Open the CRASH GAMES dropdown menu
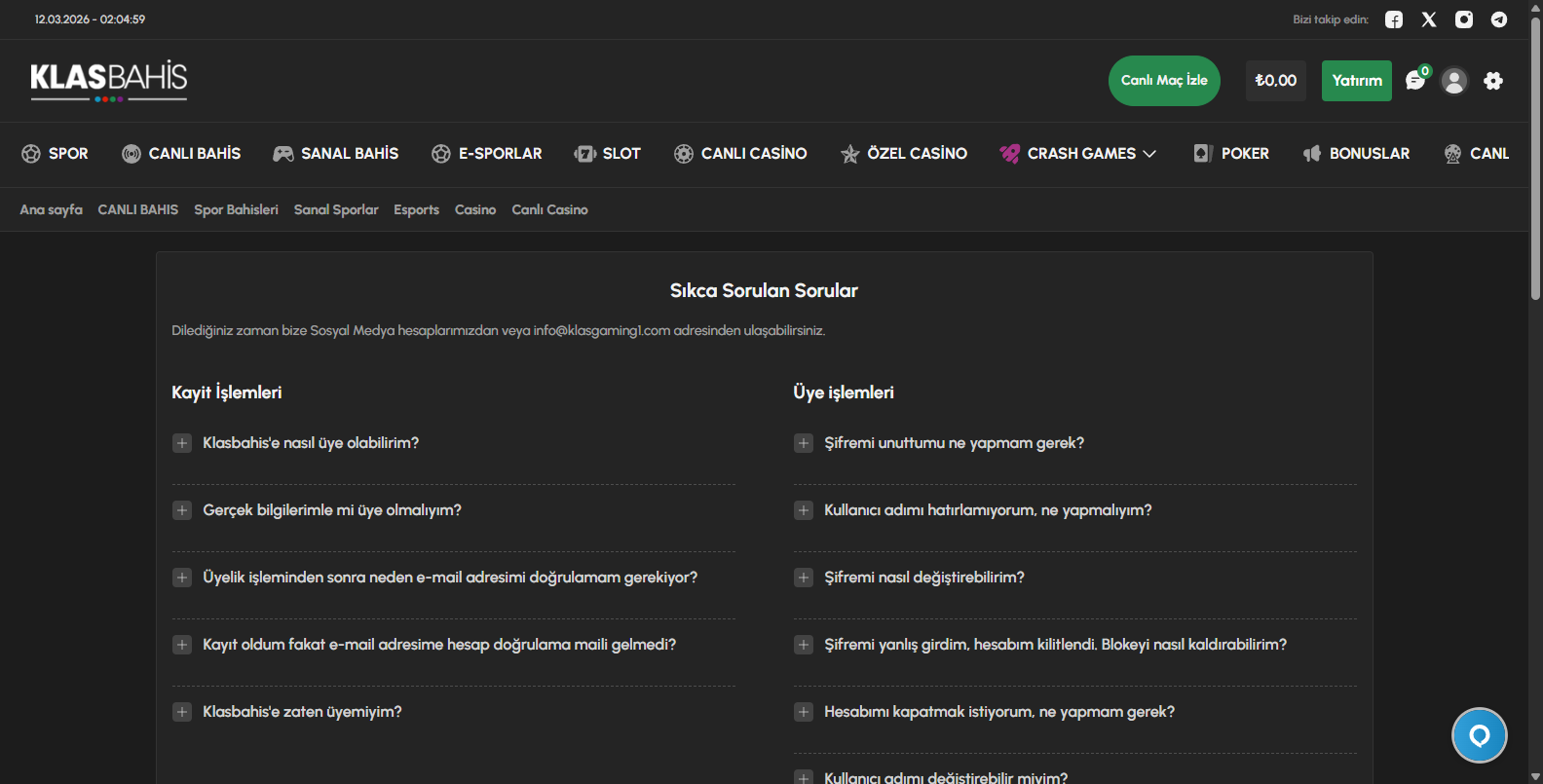 point(1078,154)
